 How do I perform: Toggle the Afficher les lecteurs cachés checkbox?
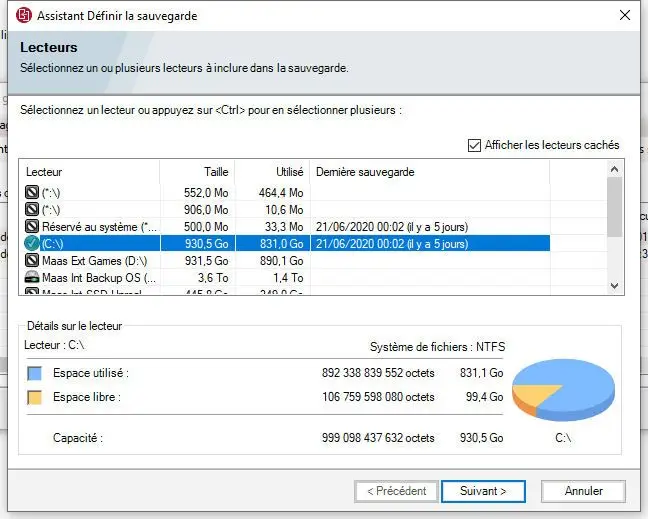474,145
